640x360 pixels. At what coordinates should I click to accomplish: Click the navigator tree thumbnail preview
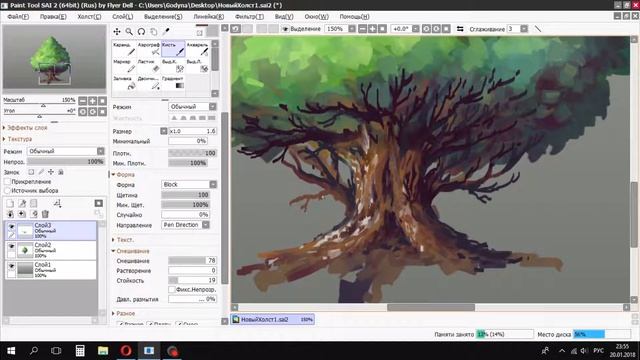click(x=54, y=57)
